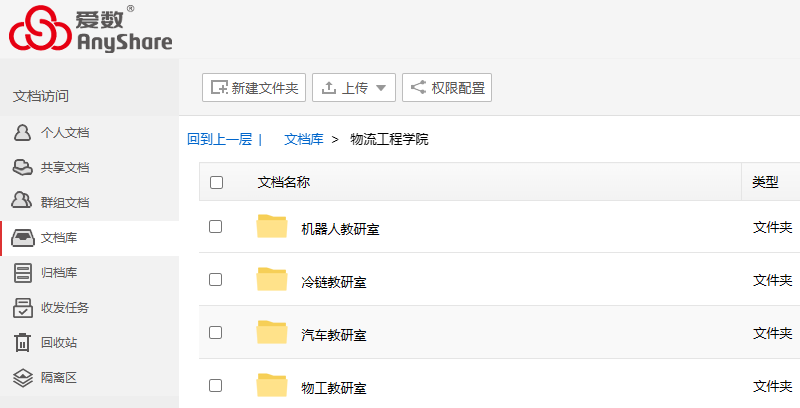
Task: Click the Personal Documents (个人文档) sidebar icon
Action: 22,133
